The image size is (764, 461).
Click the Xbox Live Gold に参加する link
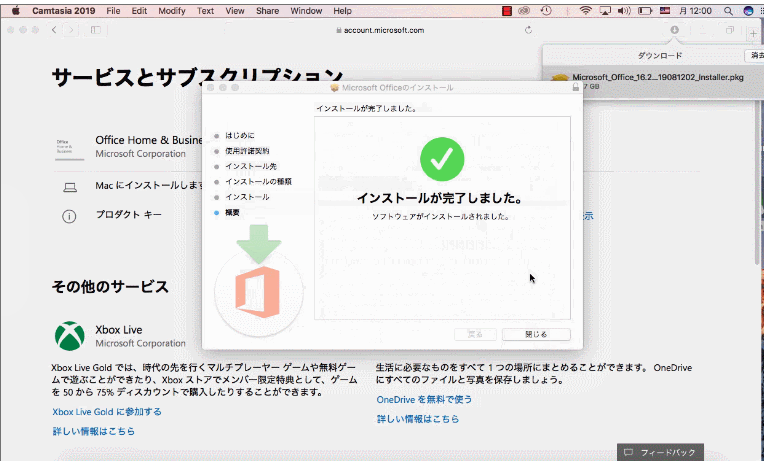pos(107,412)
